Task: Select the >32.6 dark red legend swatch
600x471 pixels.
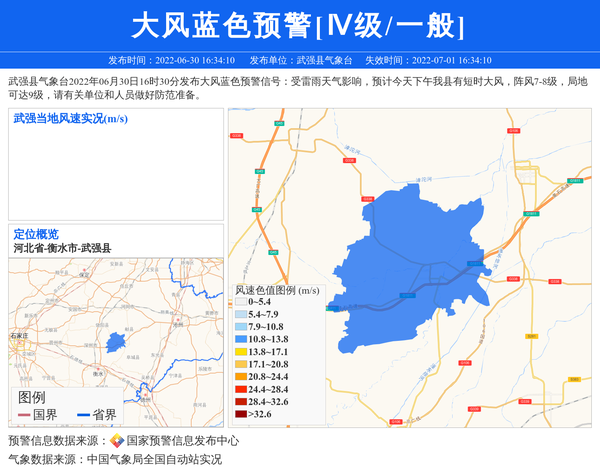Action: coord(240,414)
